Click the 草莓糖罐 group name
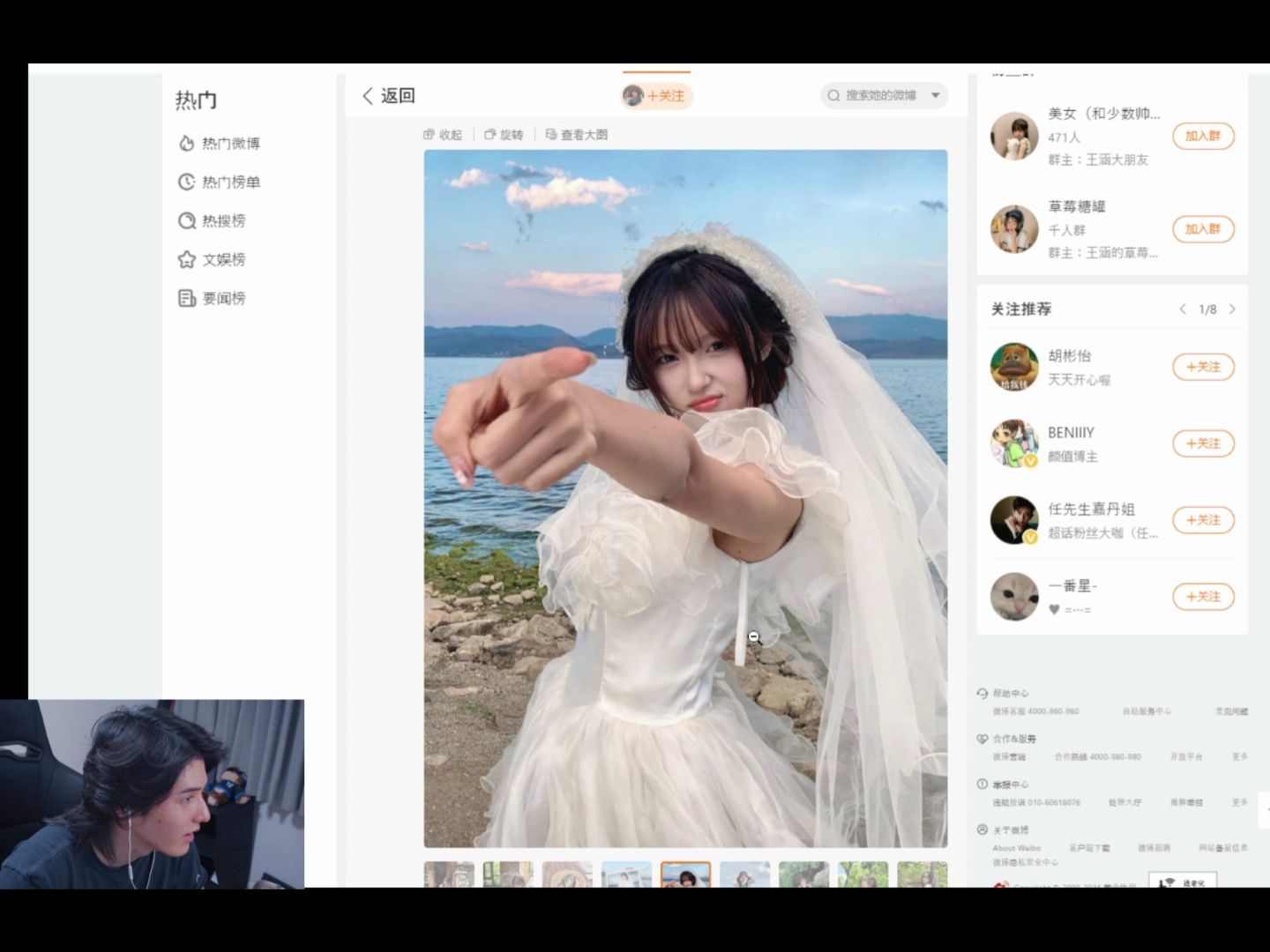Image resolution: width=1270 pixels, height=952 pixels. (x=1077, y=206)
